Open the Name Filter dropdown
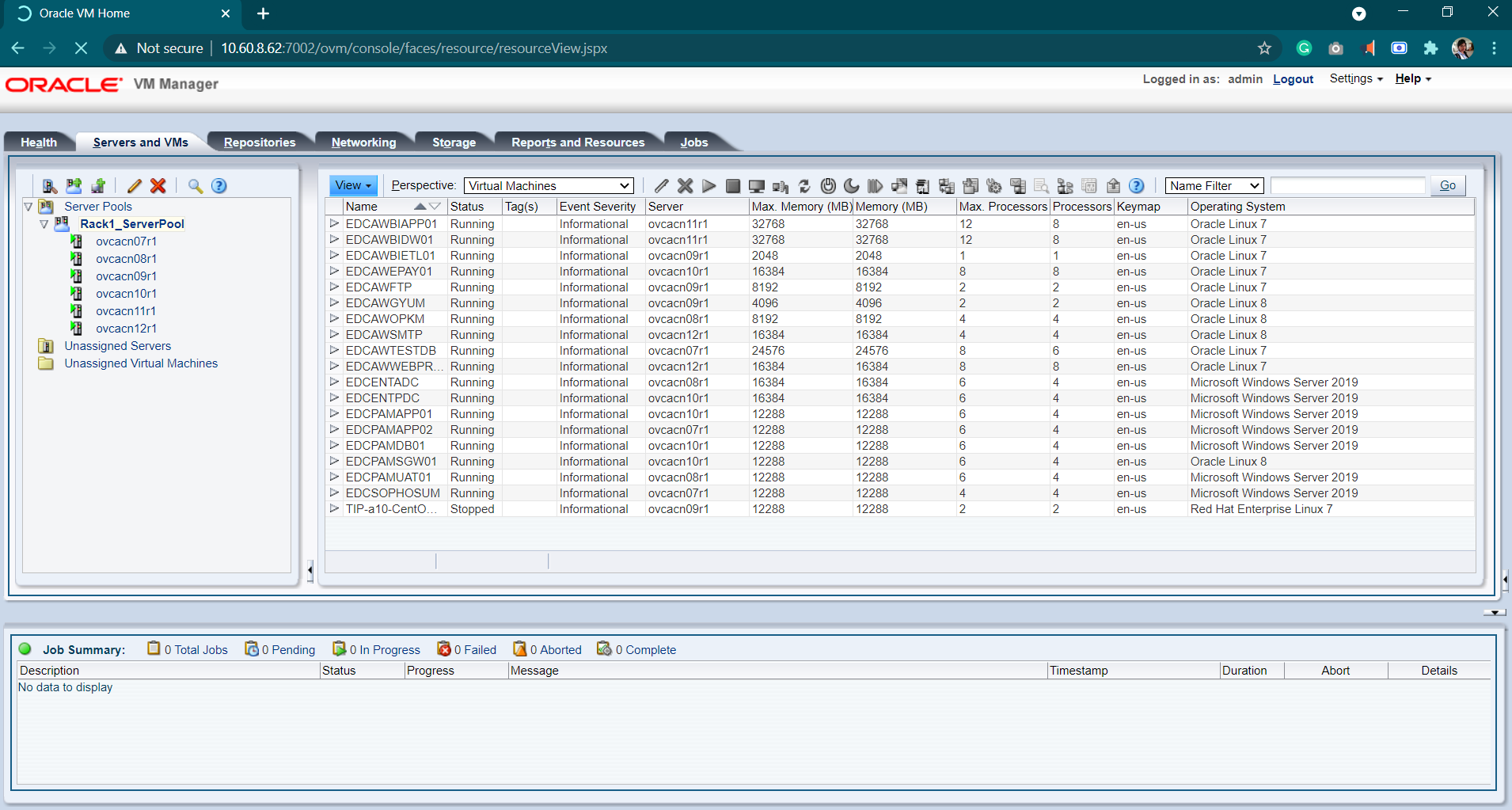This screenshot has width=1512, height=810. (x=1214, y=186)
